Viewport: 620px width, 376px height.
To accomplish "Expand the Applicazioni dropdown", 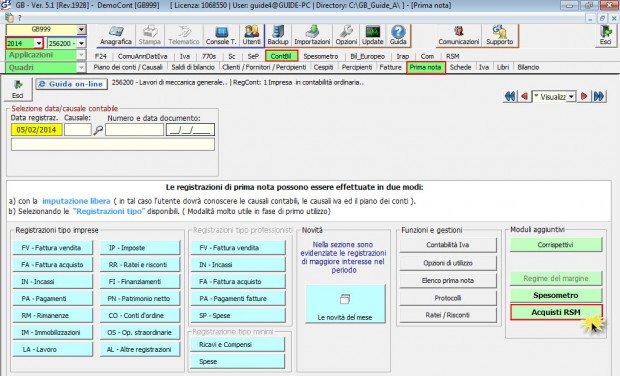I will coord(81,55).
